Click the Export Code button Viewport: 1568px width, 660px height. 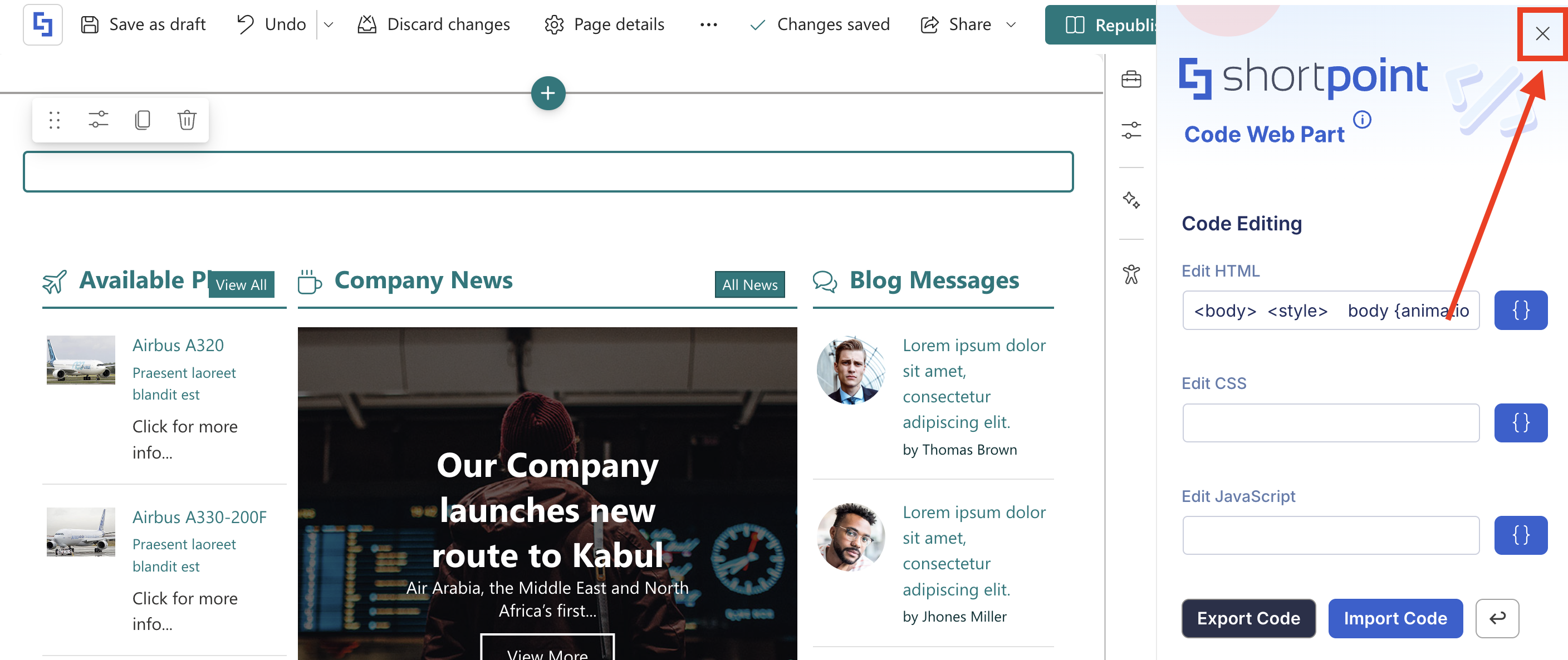1248,618
